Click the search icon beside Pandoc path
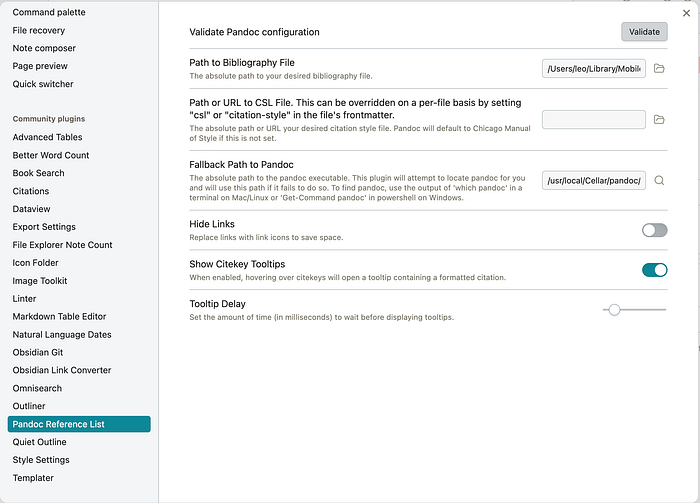 click(x=659, y=180)
